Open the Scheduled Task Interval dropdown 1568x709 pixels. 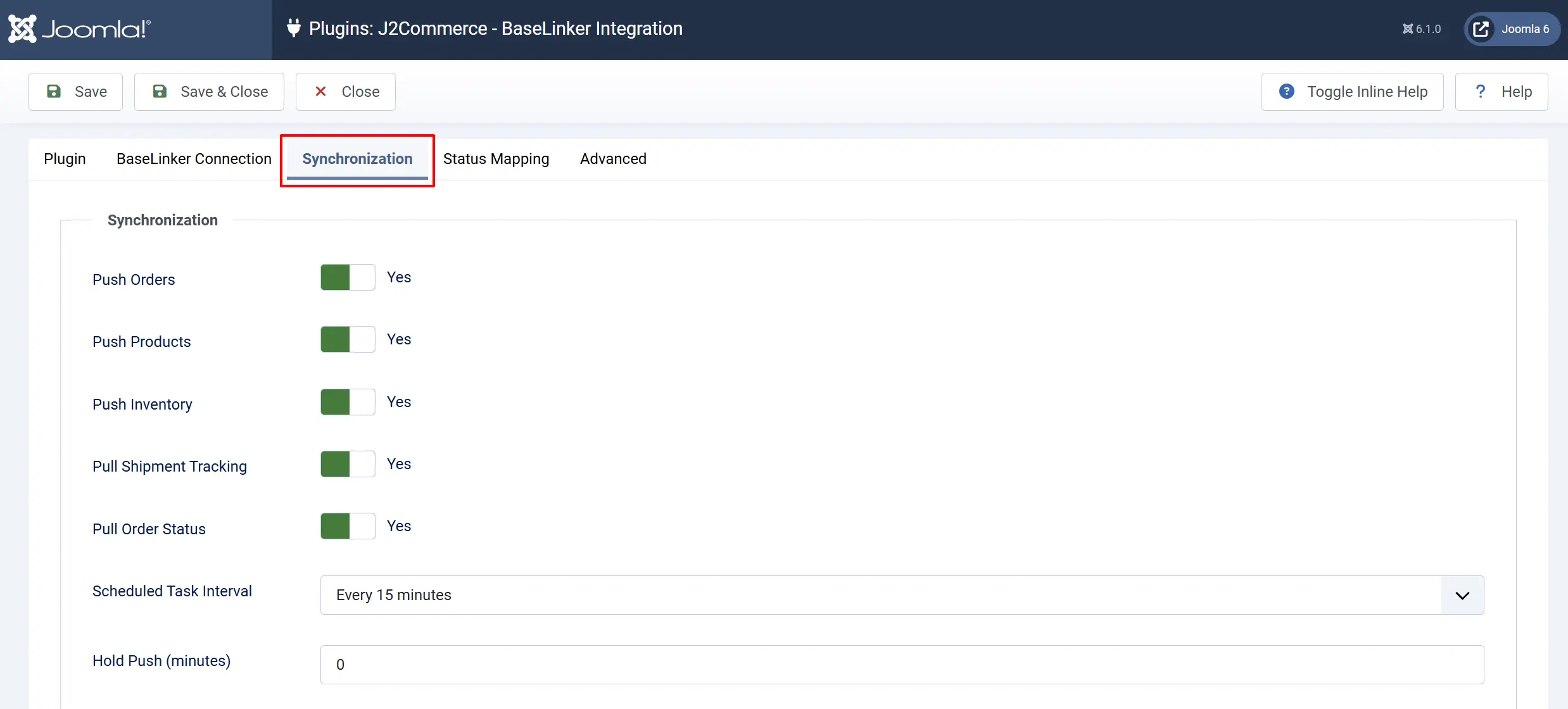coord(902,595)
